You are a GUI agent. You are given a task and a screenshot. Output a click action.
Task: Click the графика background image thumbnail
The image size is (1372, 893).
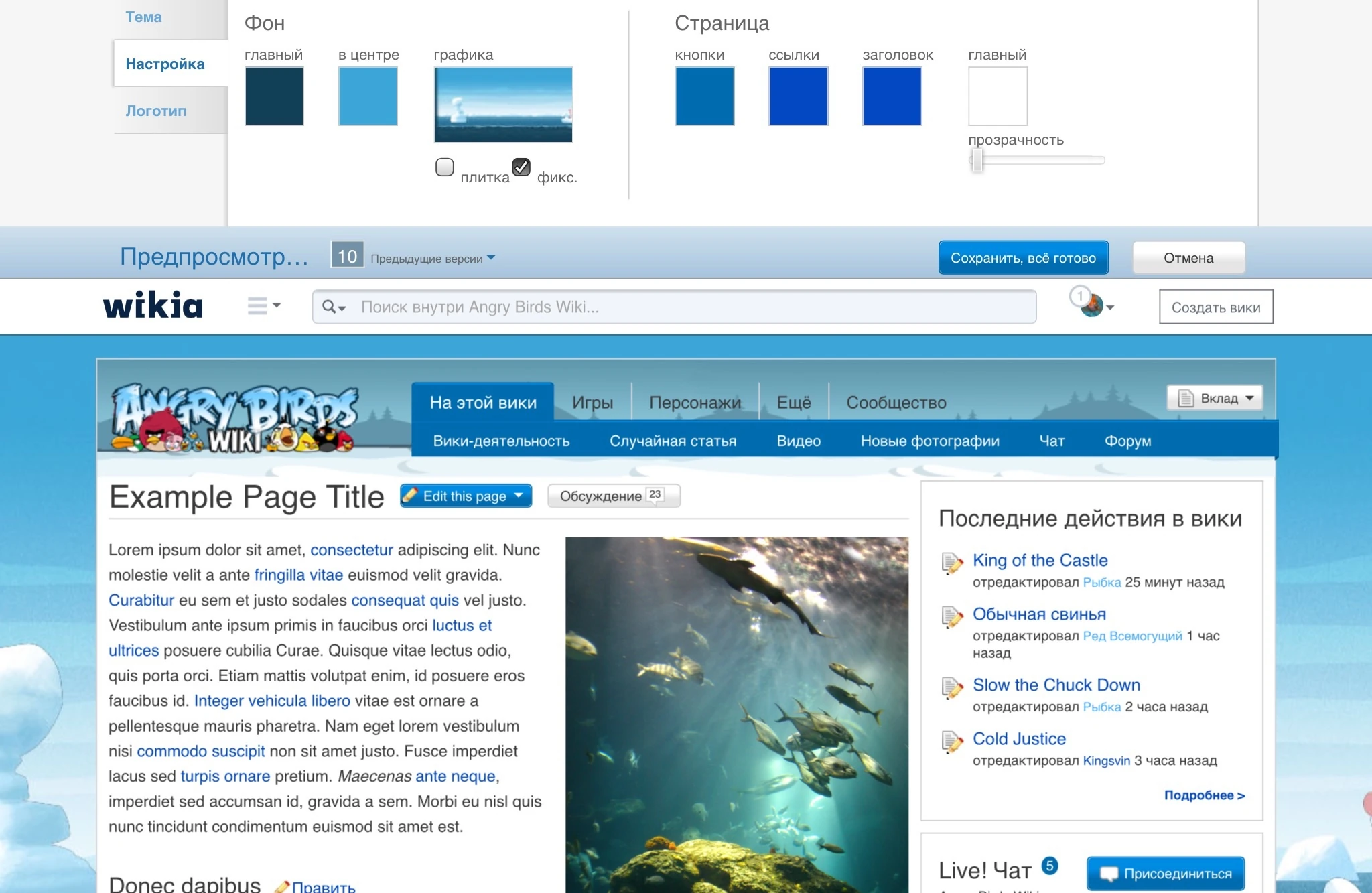click(503, 105)
